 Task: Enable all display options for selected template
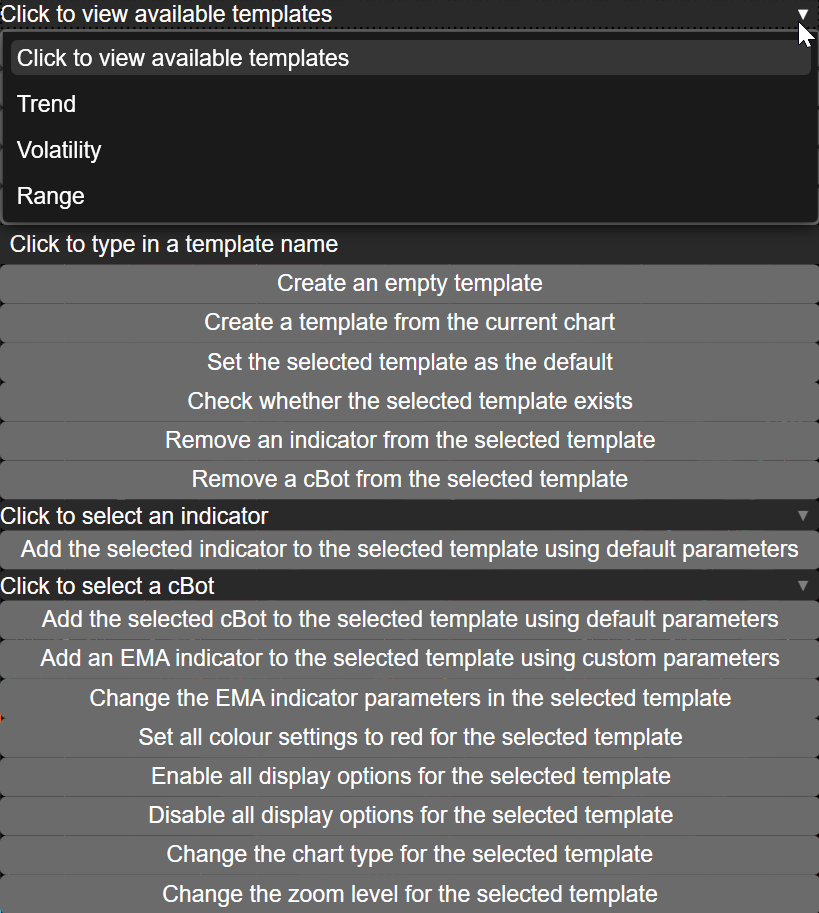click(409, 776)
